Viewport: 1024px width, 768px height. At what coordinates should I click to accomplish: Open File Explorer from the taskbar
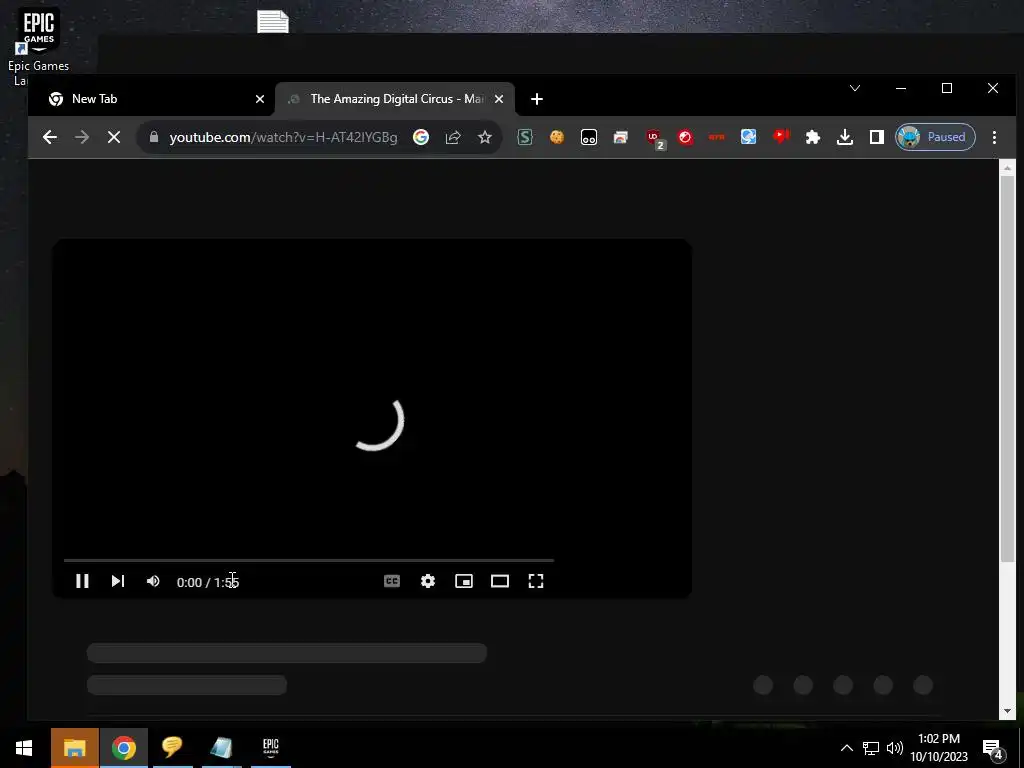coord(74,748)
